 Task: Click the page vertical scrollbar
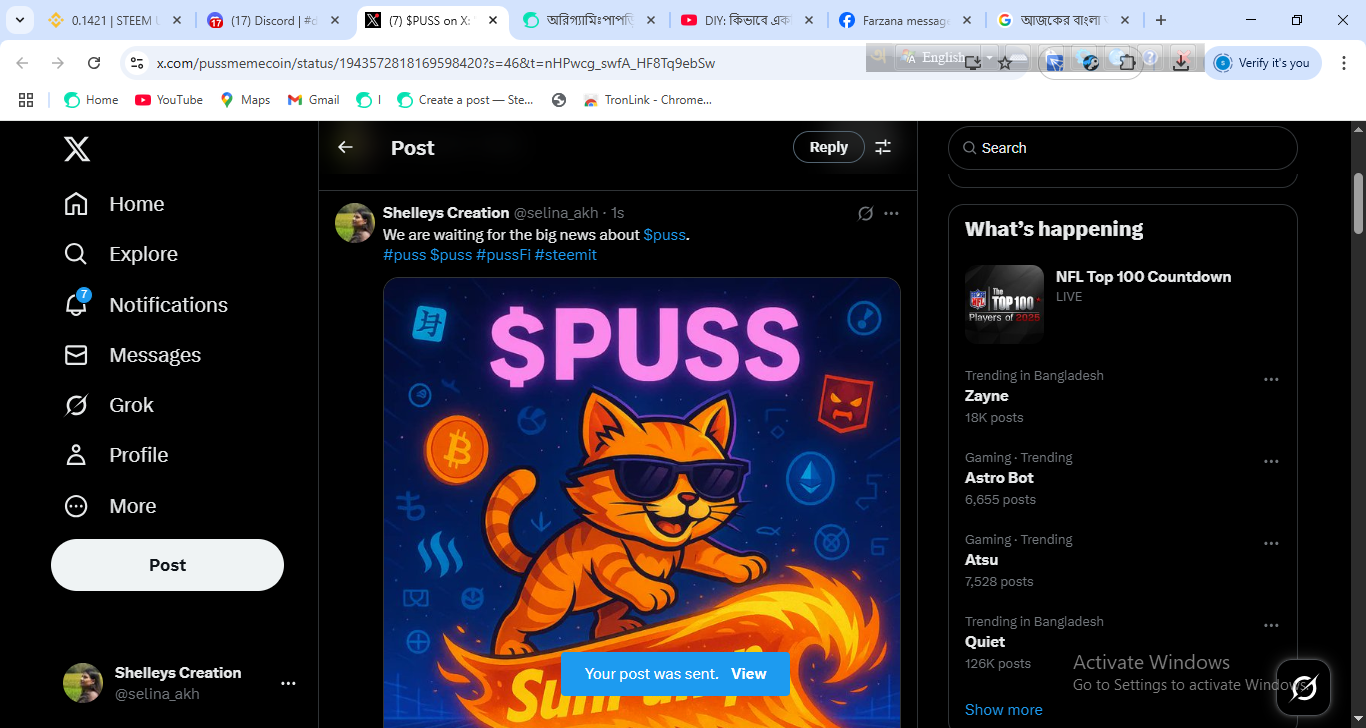[x=1358, y=204]
